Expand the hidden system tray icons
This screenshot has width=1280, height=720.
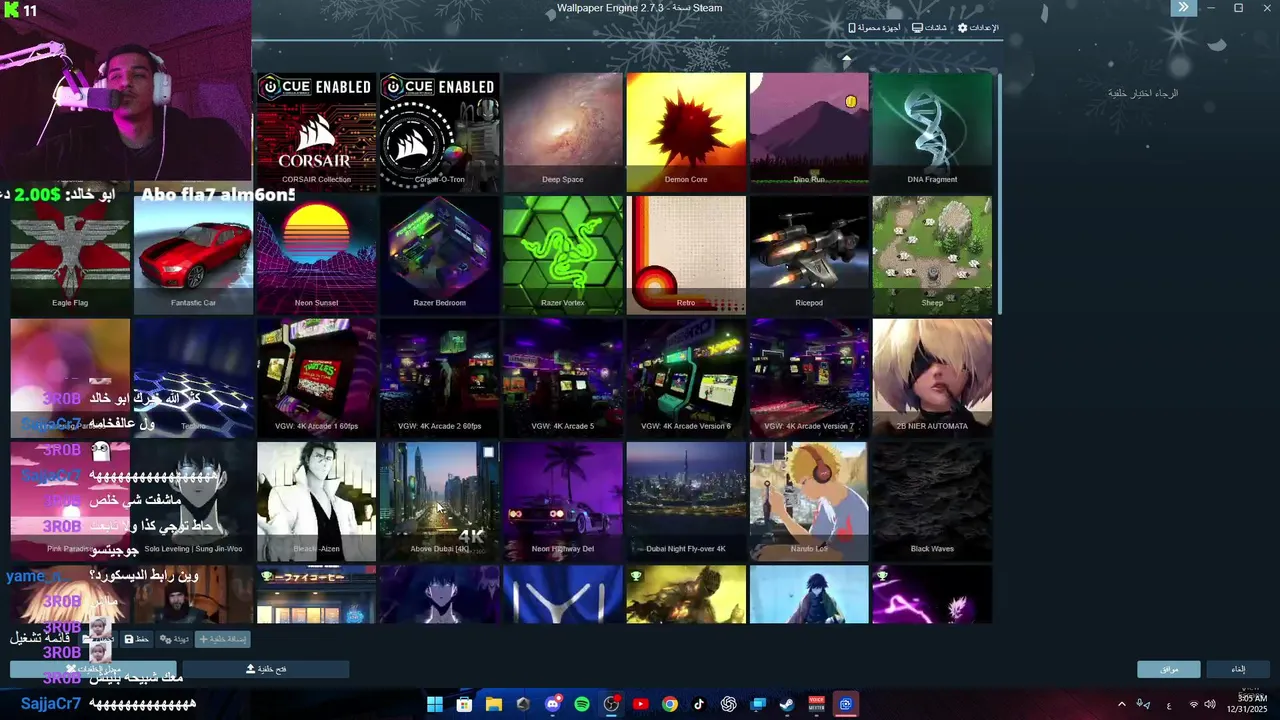[x=1121, y=705]
